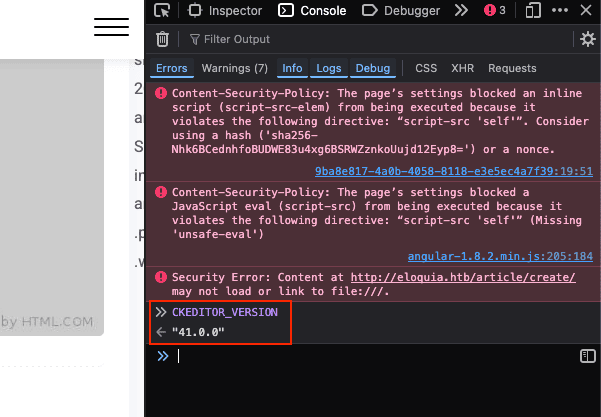Toggle the Warnings (7) filter
The image size is (601, 417).
[235, 68]
